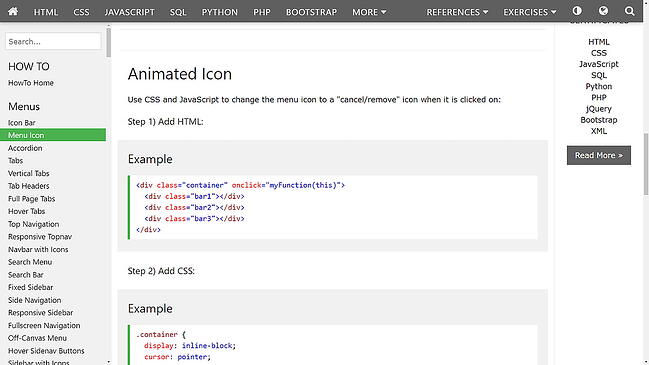Go to Hover Tabs in sidebar

(x=26, y=211)
